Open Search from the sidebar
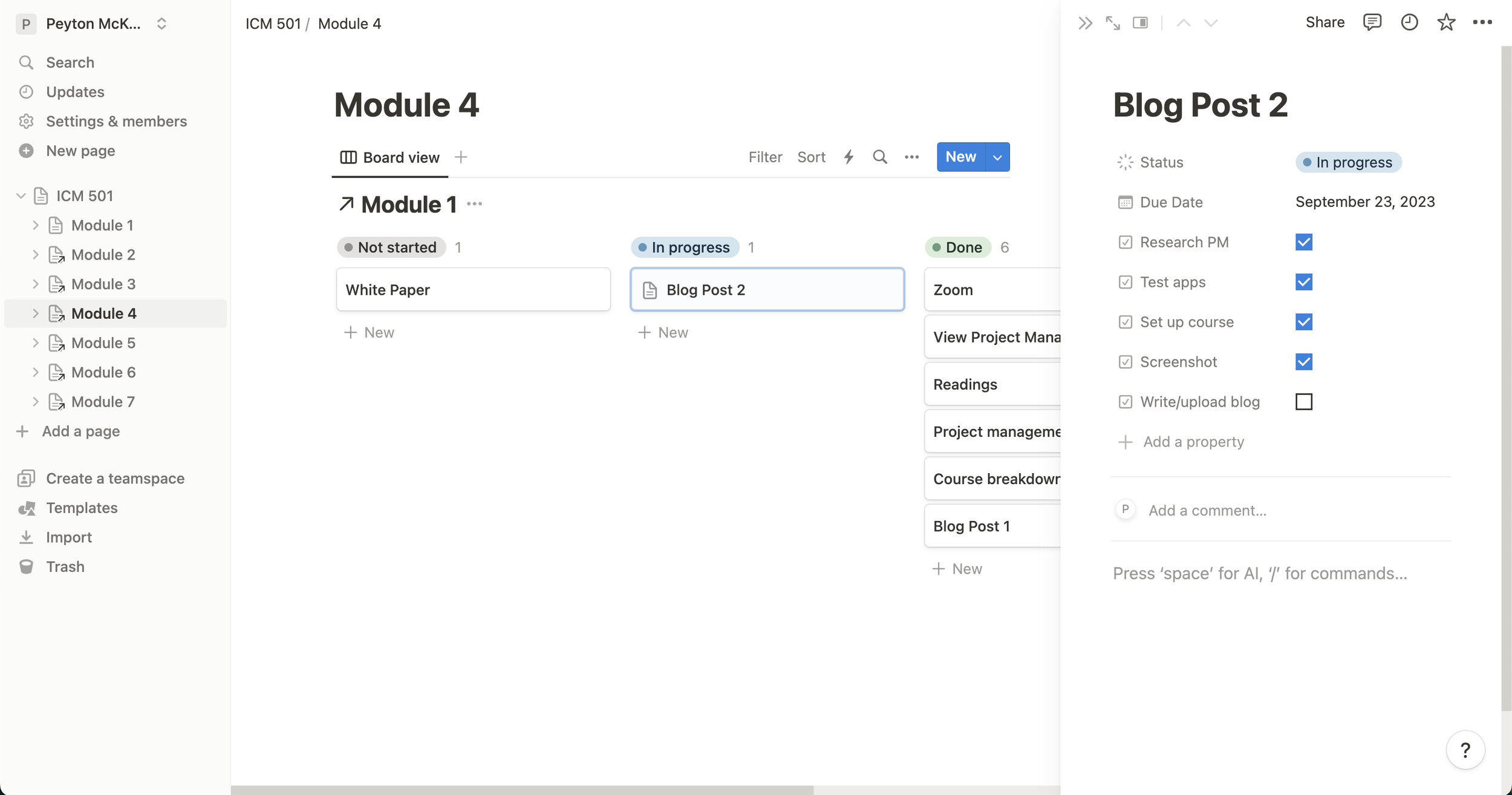The image size is (1512, 795). click(70, 62)
